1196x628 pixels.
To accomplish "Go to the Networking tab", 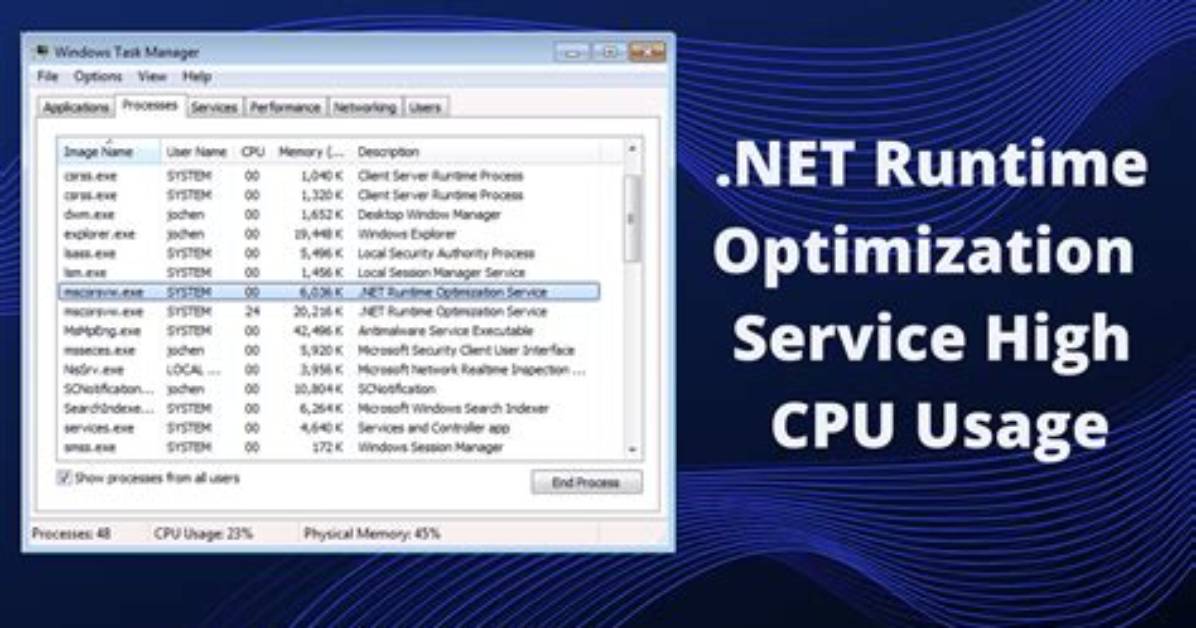I will click(365, 108).
